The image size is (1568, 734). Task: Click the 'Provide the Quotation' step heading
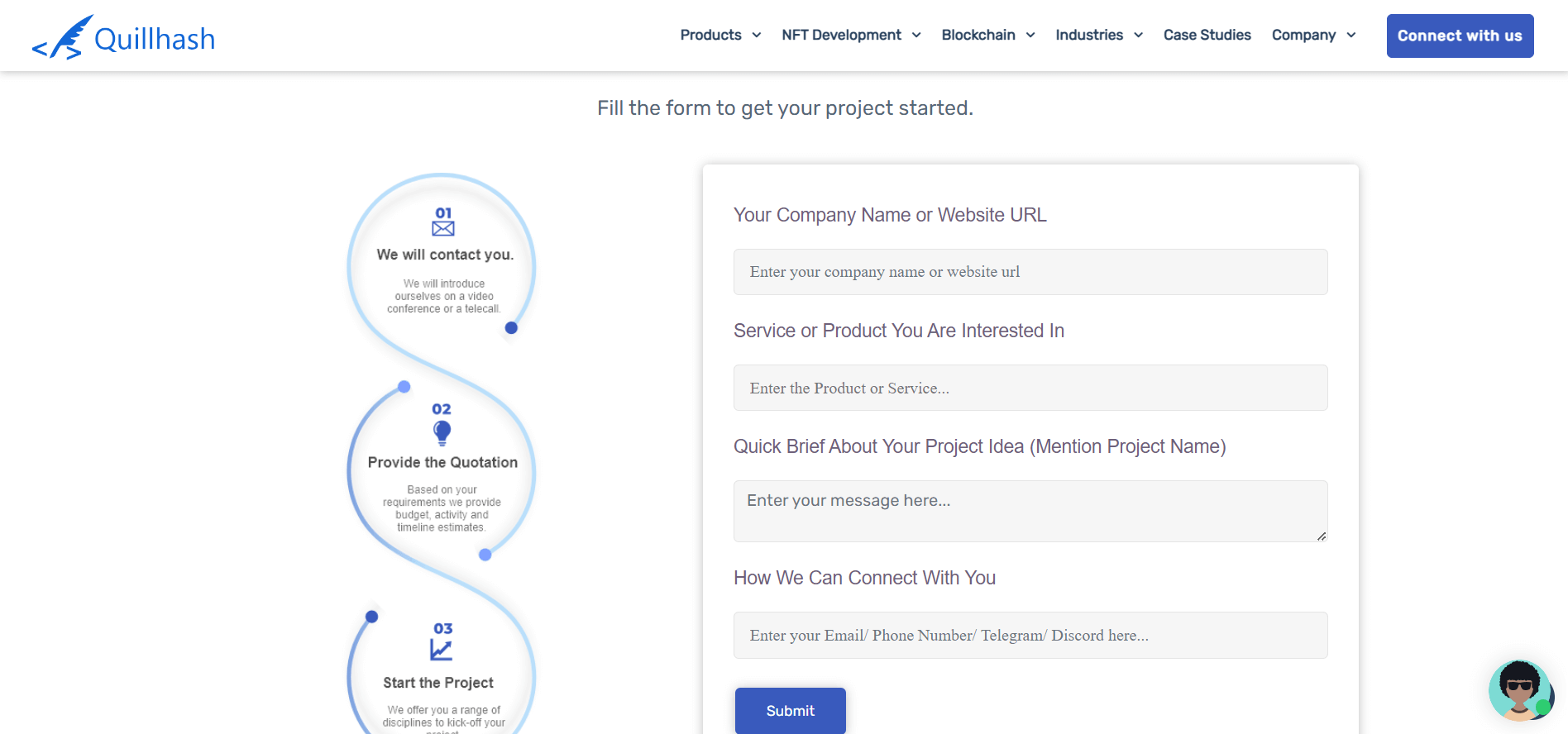click(x=442, y=462)
